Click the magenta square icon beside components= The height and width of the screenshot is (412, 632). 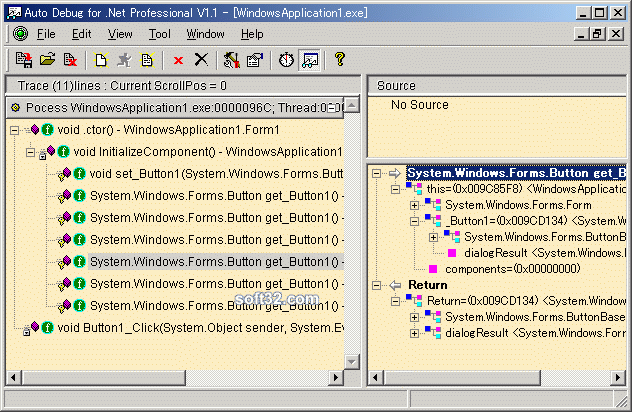(x=433, y=269)
